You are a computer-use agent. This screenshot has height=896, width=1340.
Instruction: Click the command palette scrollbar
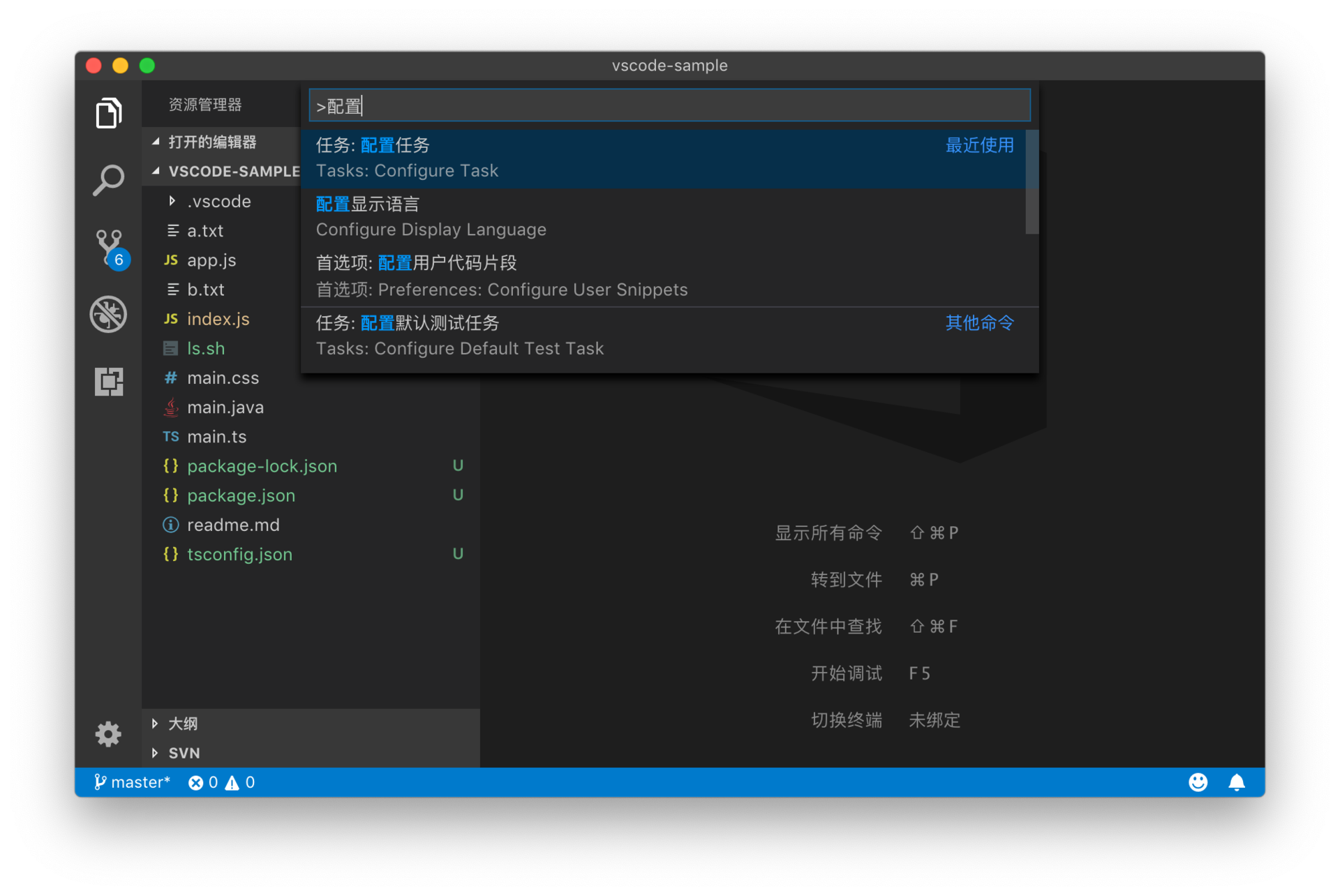pos(1032,183)
